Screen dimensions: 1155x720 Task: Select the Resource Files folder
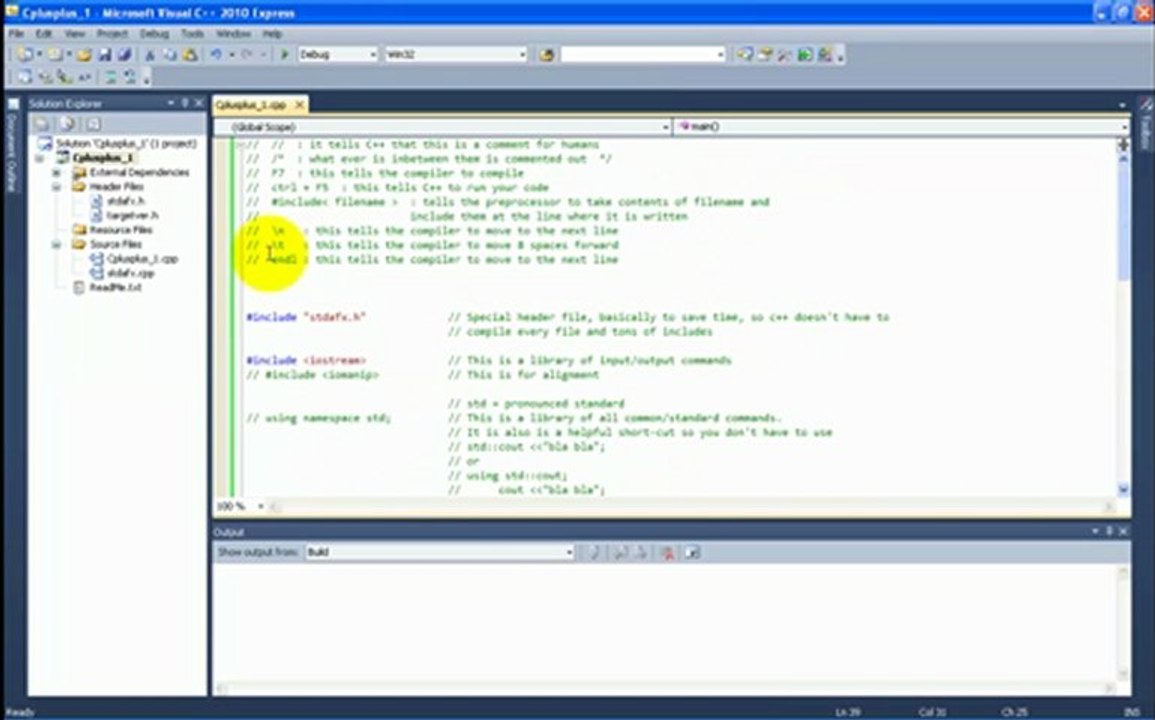pos(121,230)
